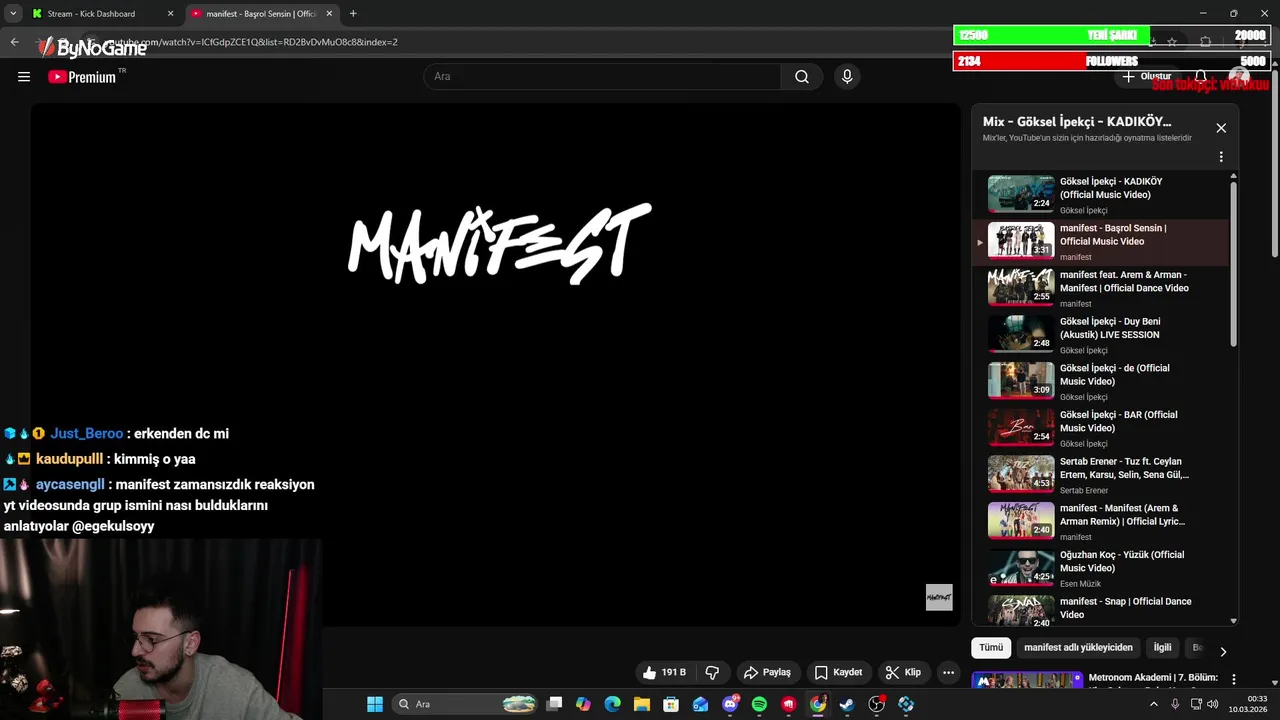Screen dimensions: 1280x720
Task: Select manifest - Başrol Sensin browser tab
Action: tap(261, 14)
